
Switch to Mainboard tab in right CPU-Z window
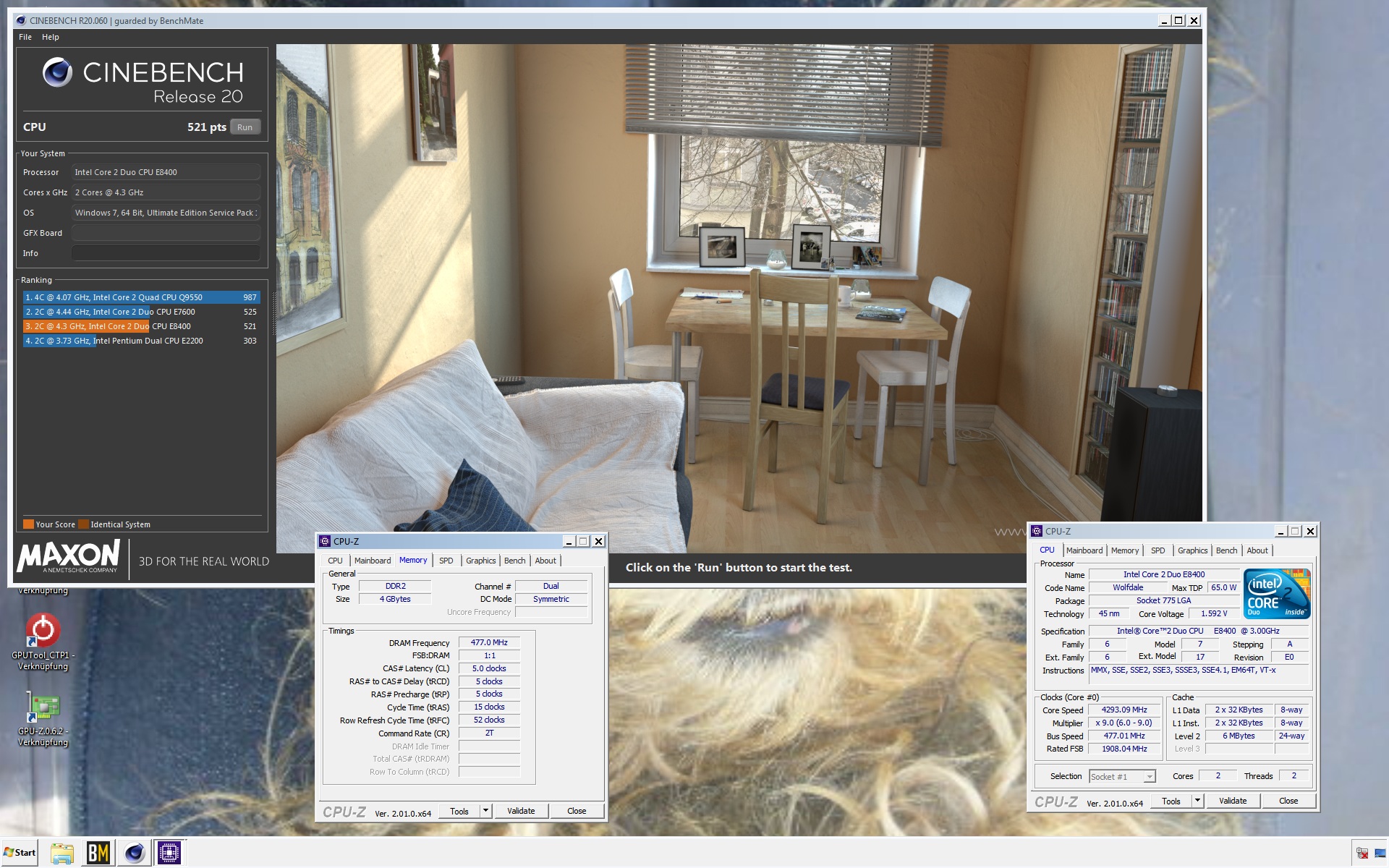point(1084,550)
